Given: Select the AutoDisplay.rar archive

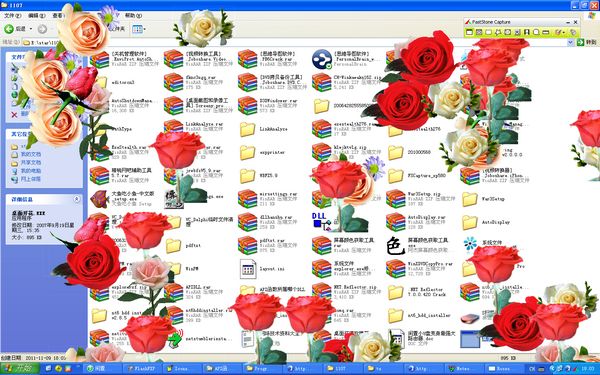Looking at the screenshot, I should point(395,222).
